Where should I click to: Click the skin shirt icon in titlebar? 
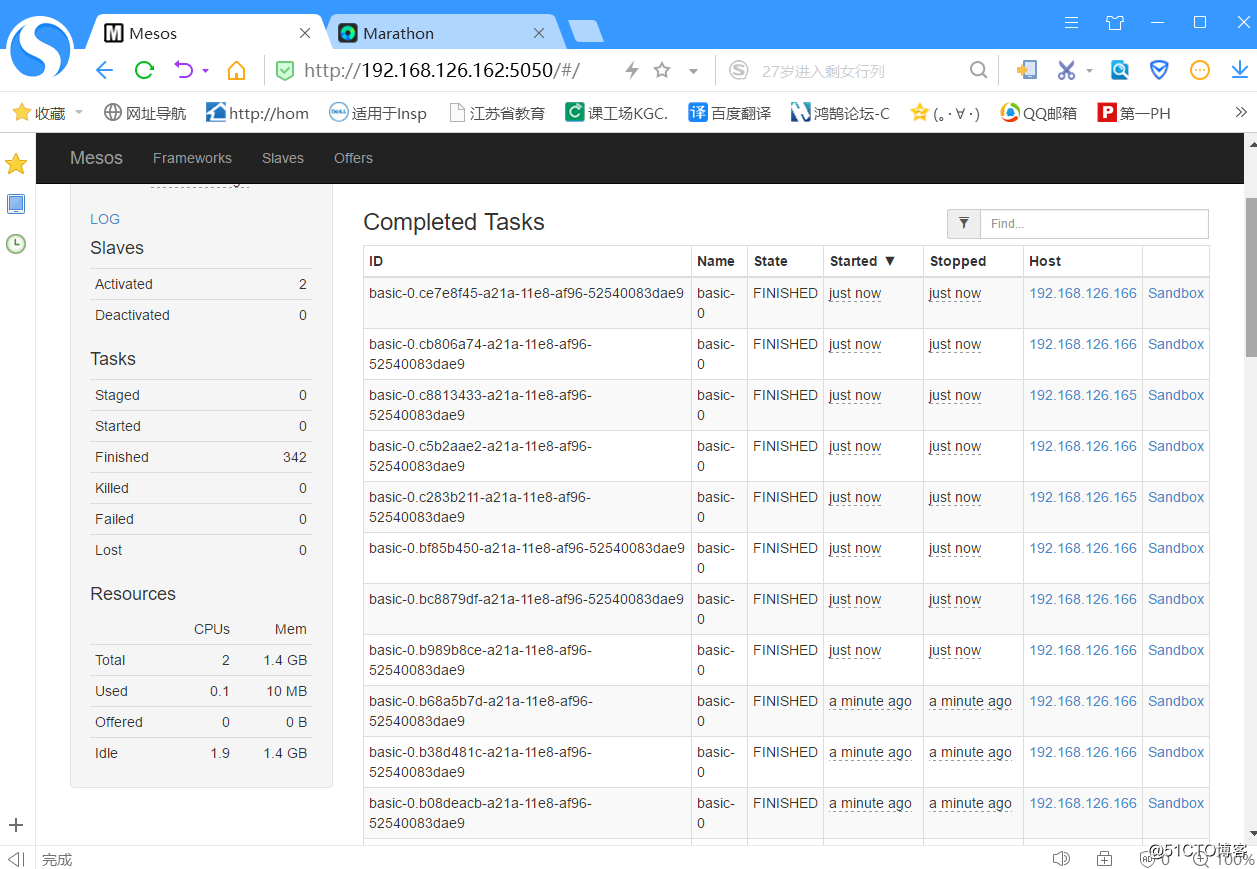[1115, 22]
